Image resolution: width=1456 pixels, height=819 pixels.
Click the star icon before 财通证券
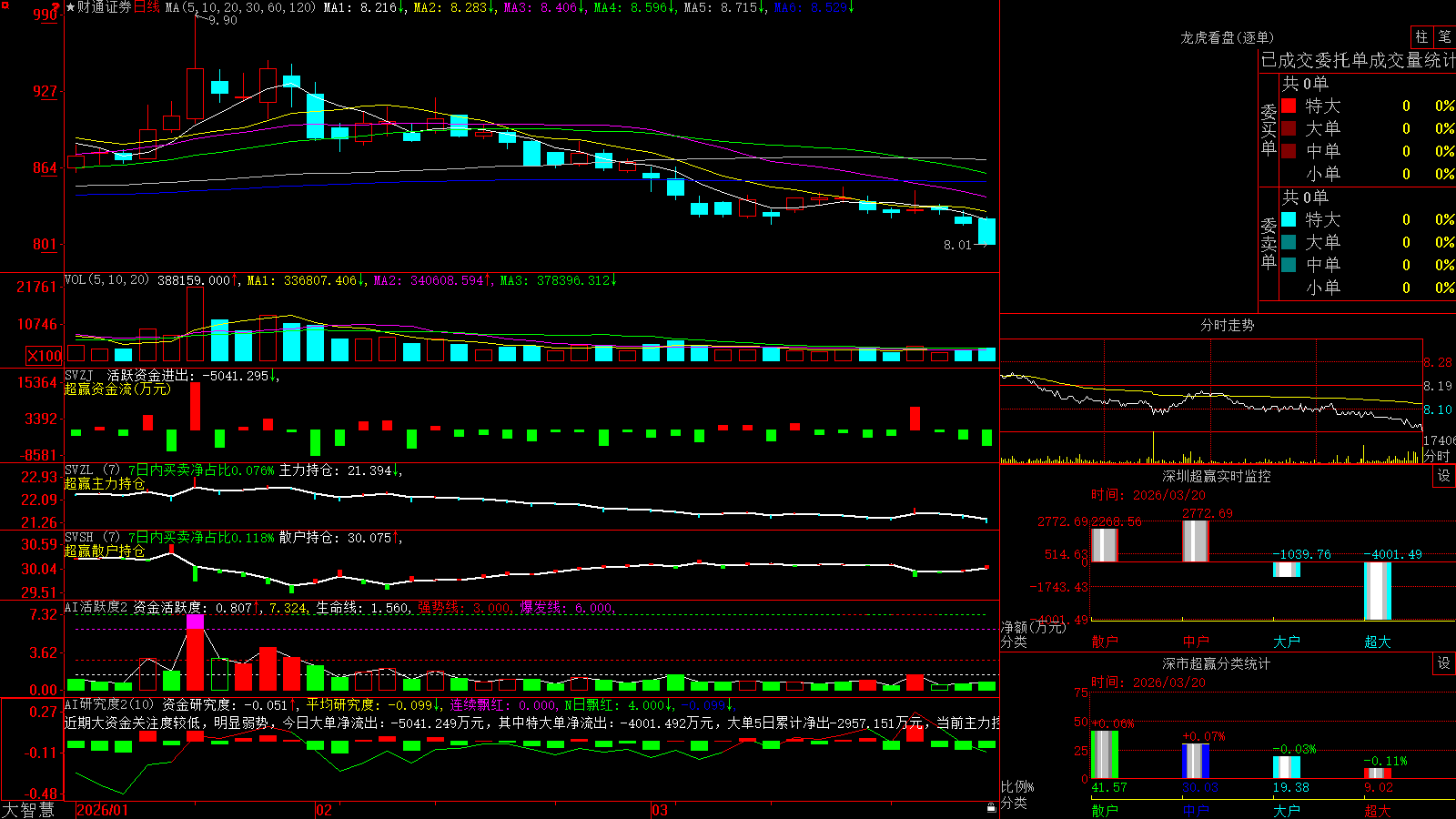pos(70,7)
